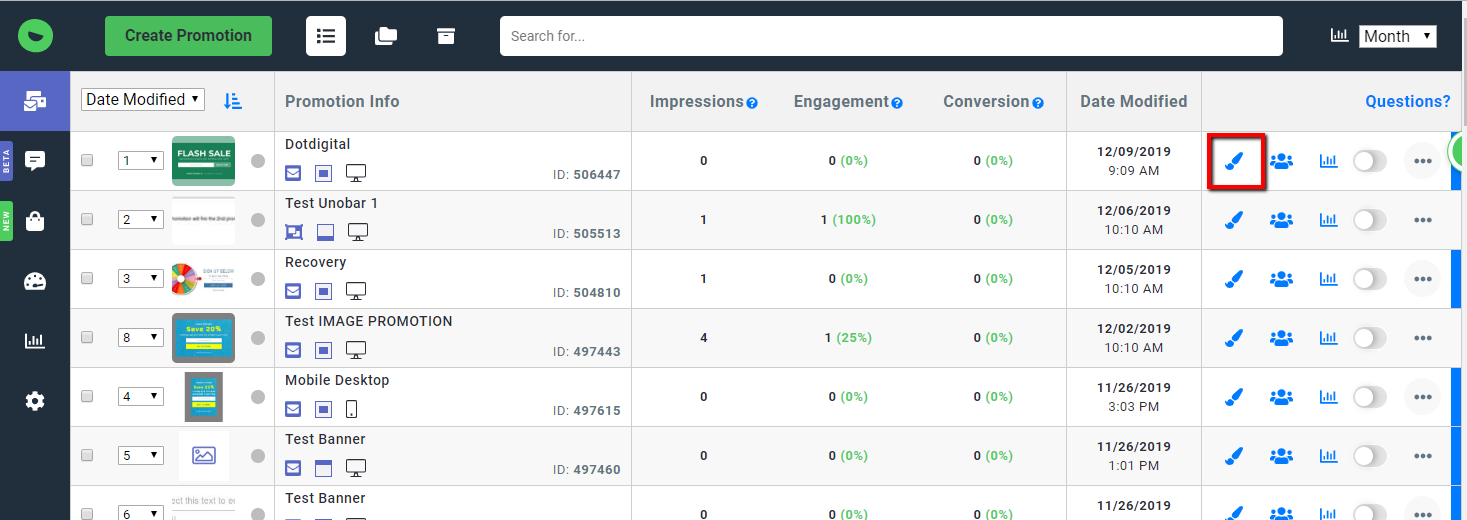This screenshot has height=520, width=1467.
Task: Select list view tab in top bar
Action: click(326, 36)
